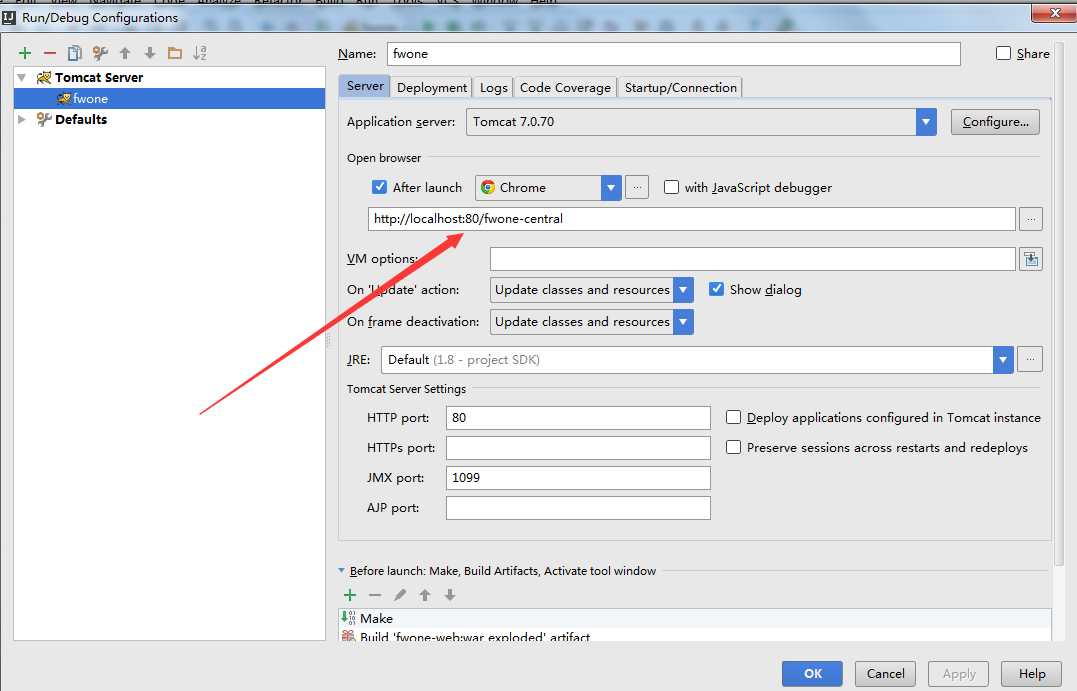Toggle the Show dialog checkbox
This screenshot has width=1077, height=691.
[716, 289]
